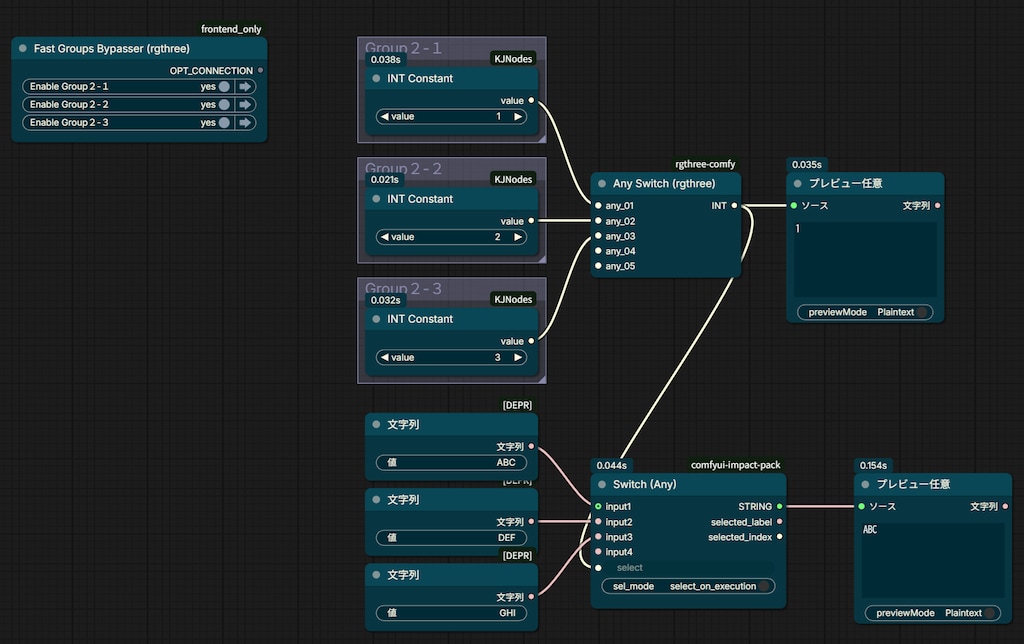Click the preview text area showing ABC
The image size is (1024, 644).
tap(933, 560)
